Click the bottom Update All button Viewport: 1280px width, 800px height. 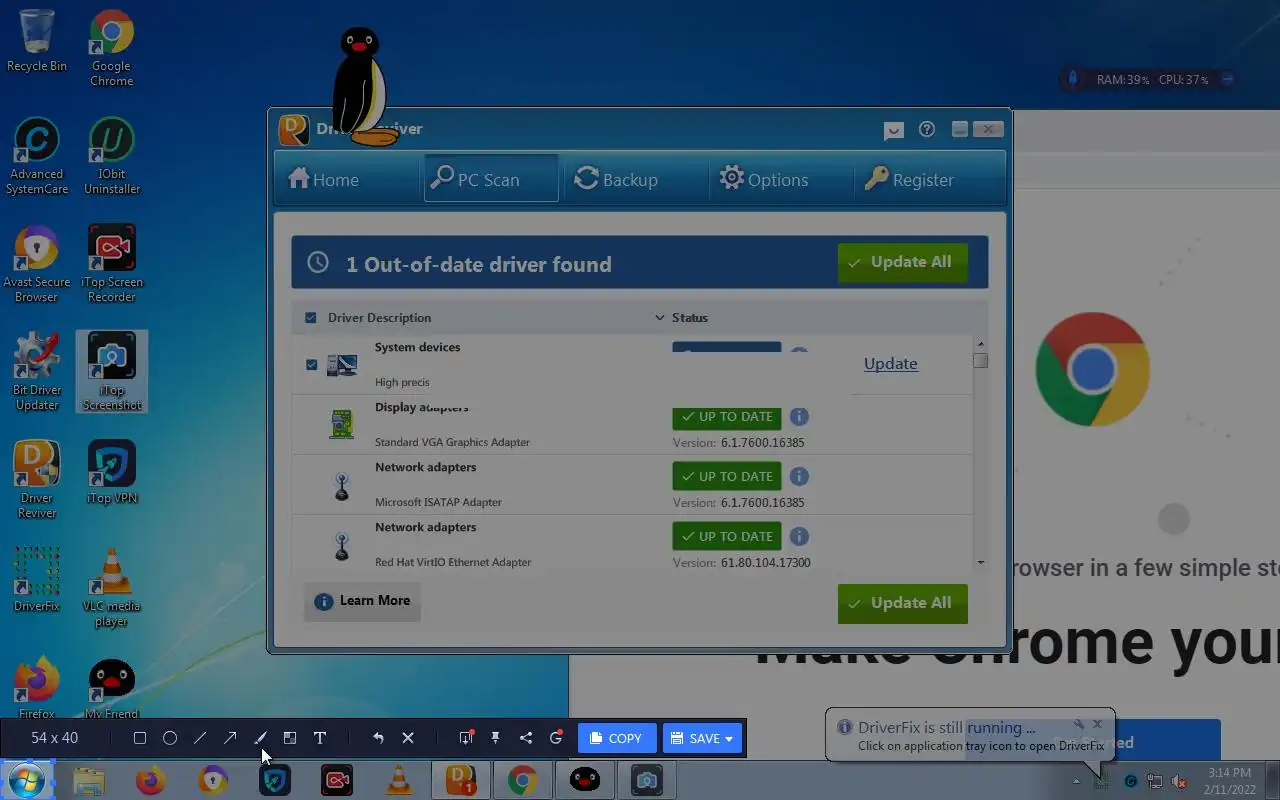(903, 603)
